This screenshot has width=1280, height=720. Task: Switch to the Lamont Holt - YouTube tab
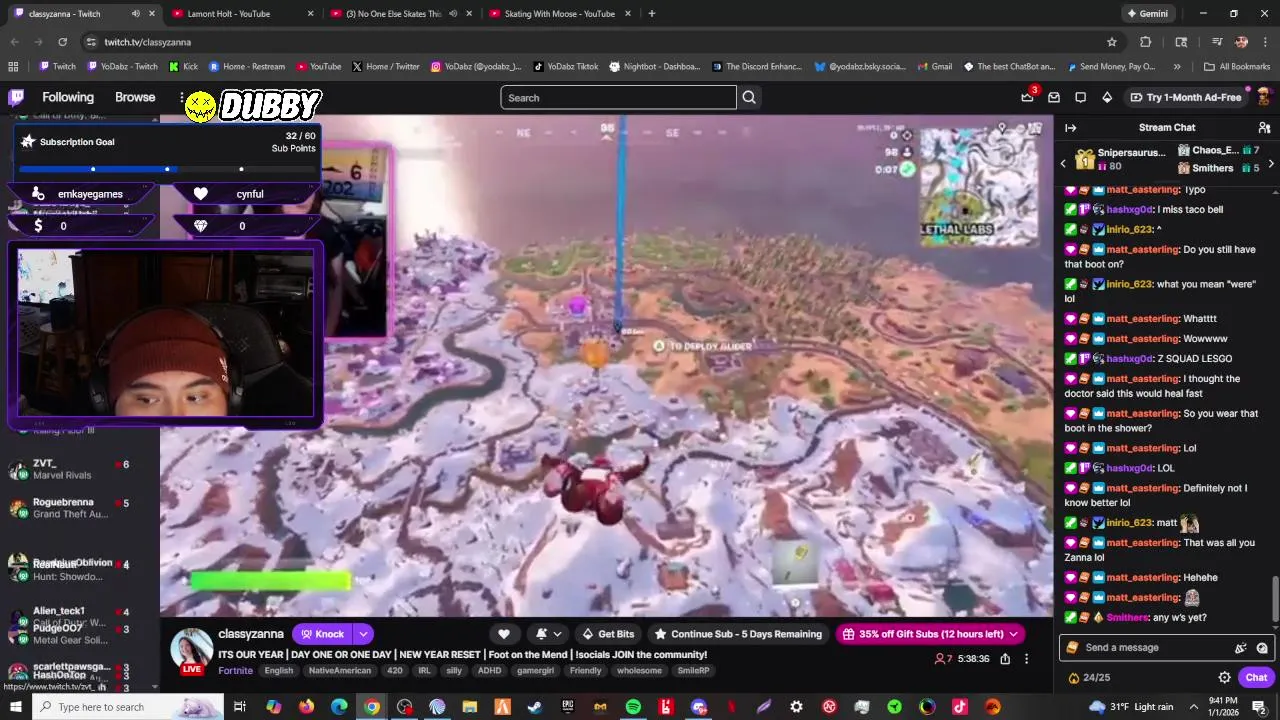tap(244, 14)
